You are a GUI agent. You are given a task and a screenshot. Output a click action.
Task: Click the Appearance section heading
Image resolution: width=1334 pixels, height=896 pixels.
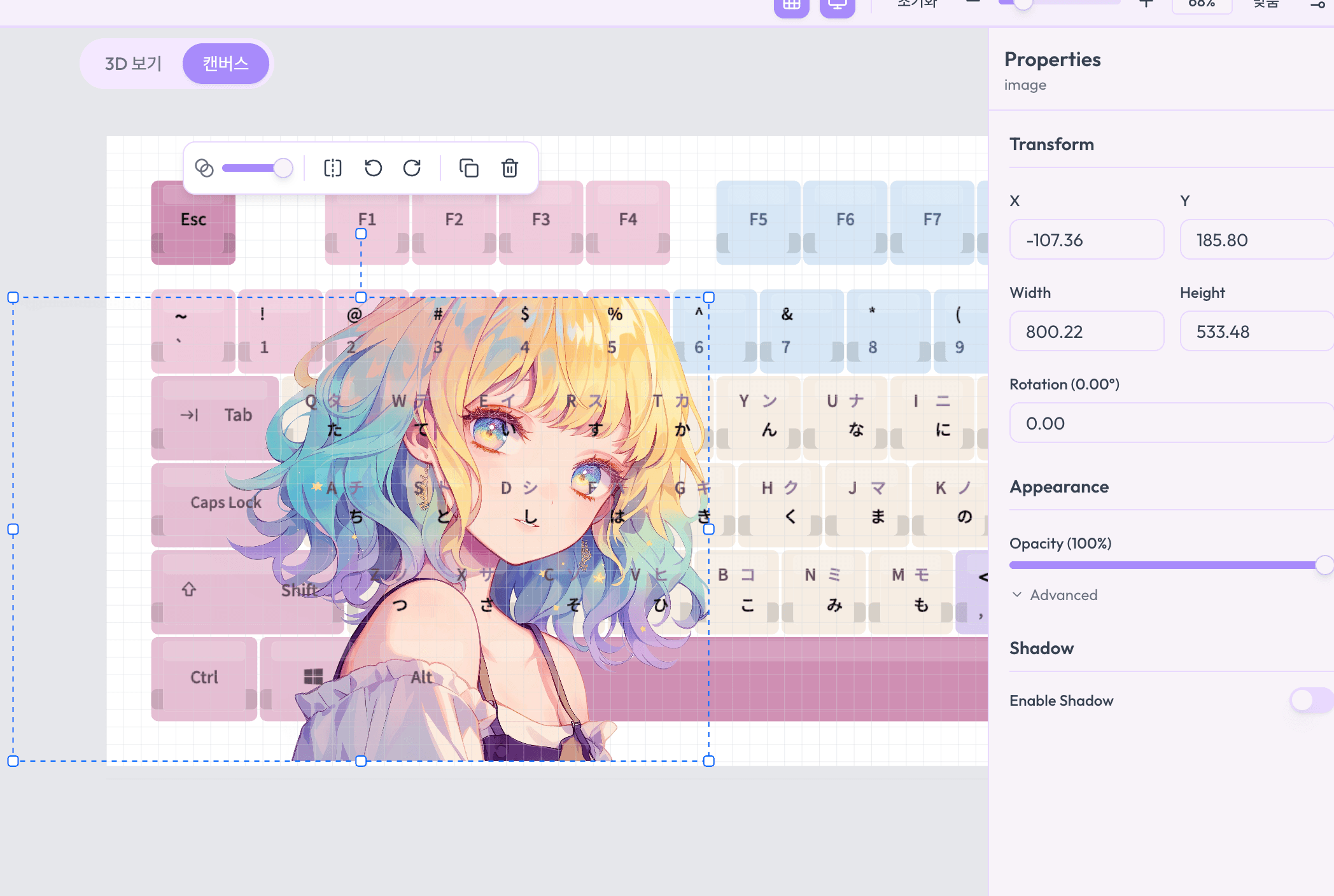1059,487
